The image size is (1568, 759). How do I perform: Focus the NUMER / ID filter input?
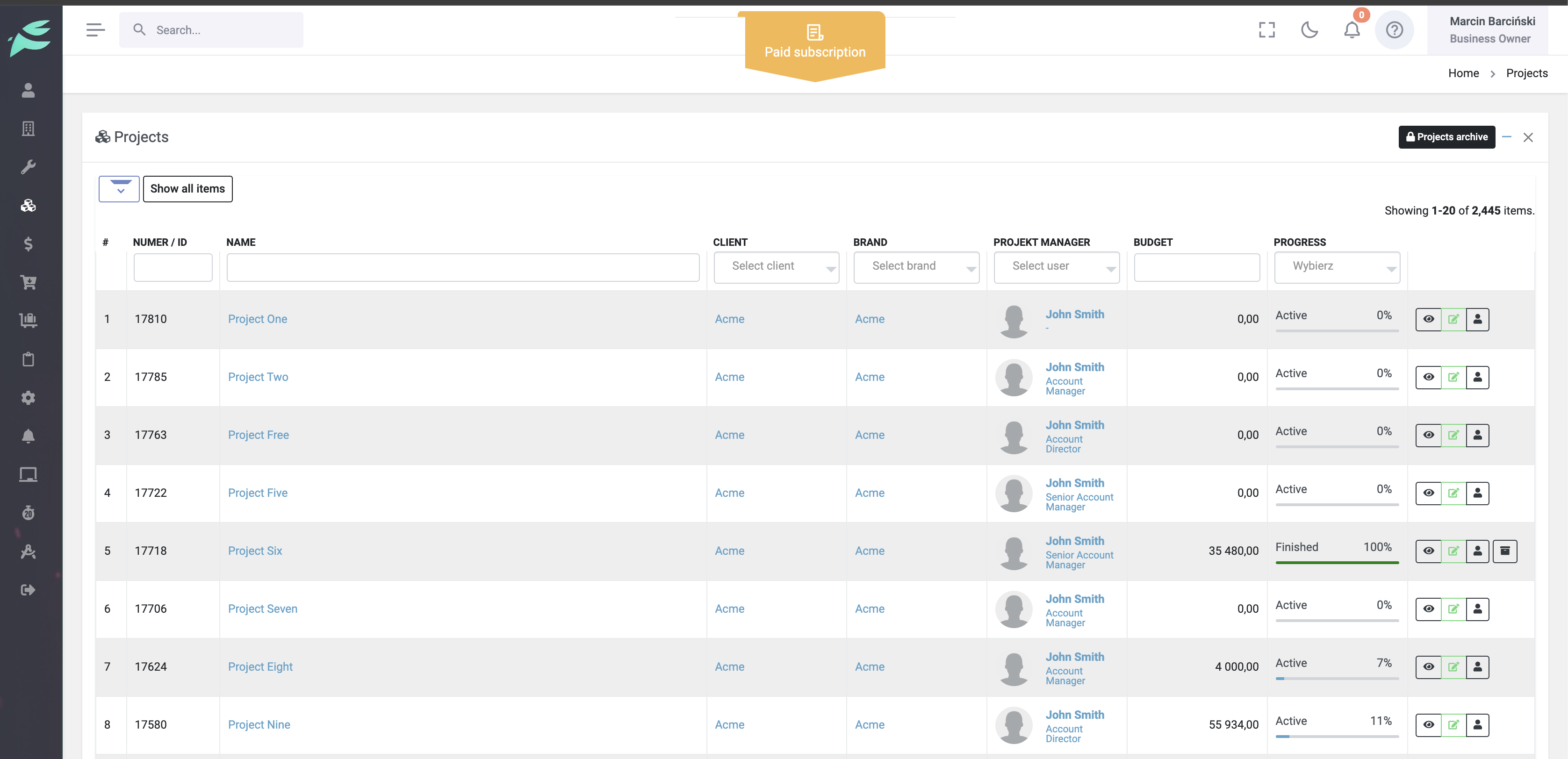[x=173, y=267]
